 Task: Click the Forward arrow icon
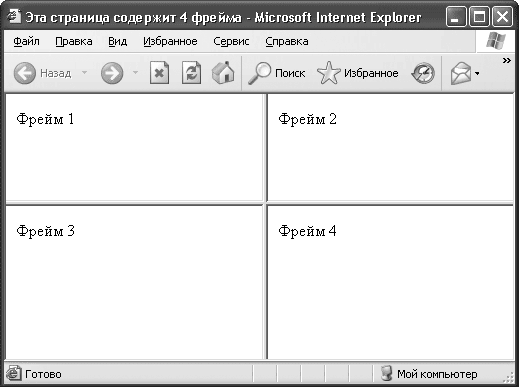point(112,73)
